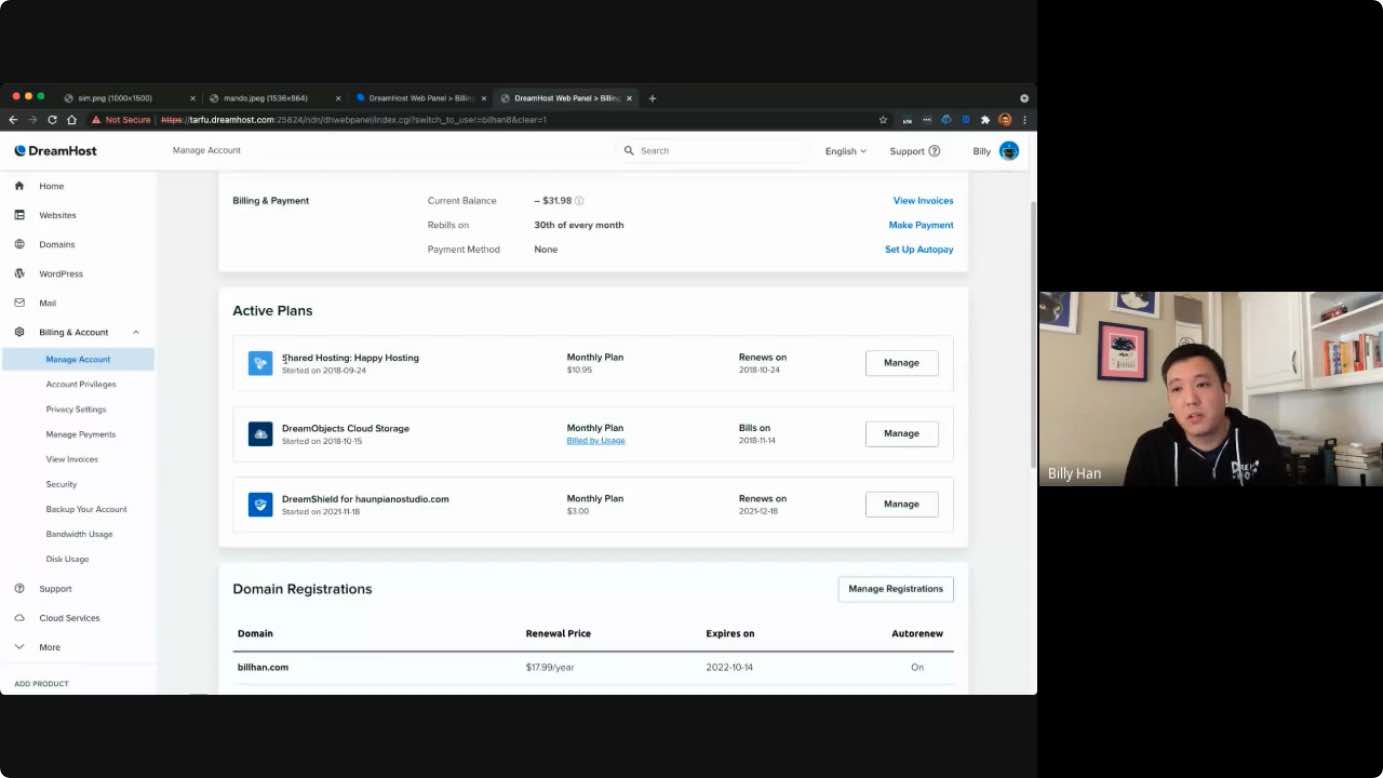Select Bandwidth Usage in the sidebar

point(79,534)
